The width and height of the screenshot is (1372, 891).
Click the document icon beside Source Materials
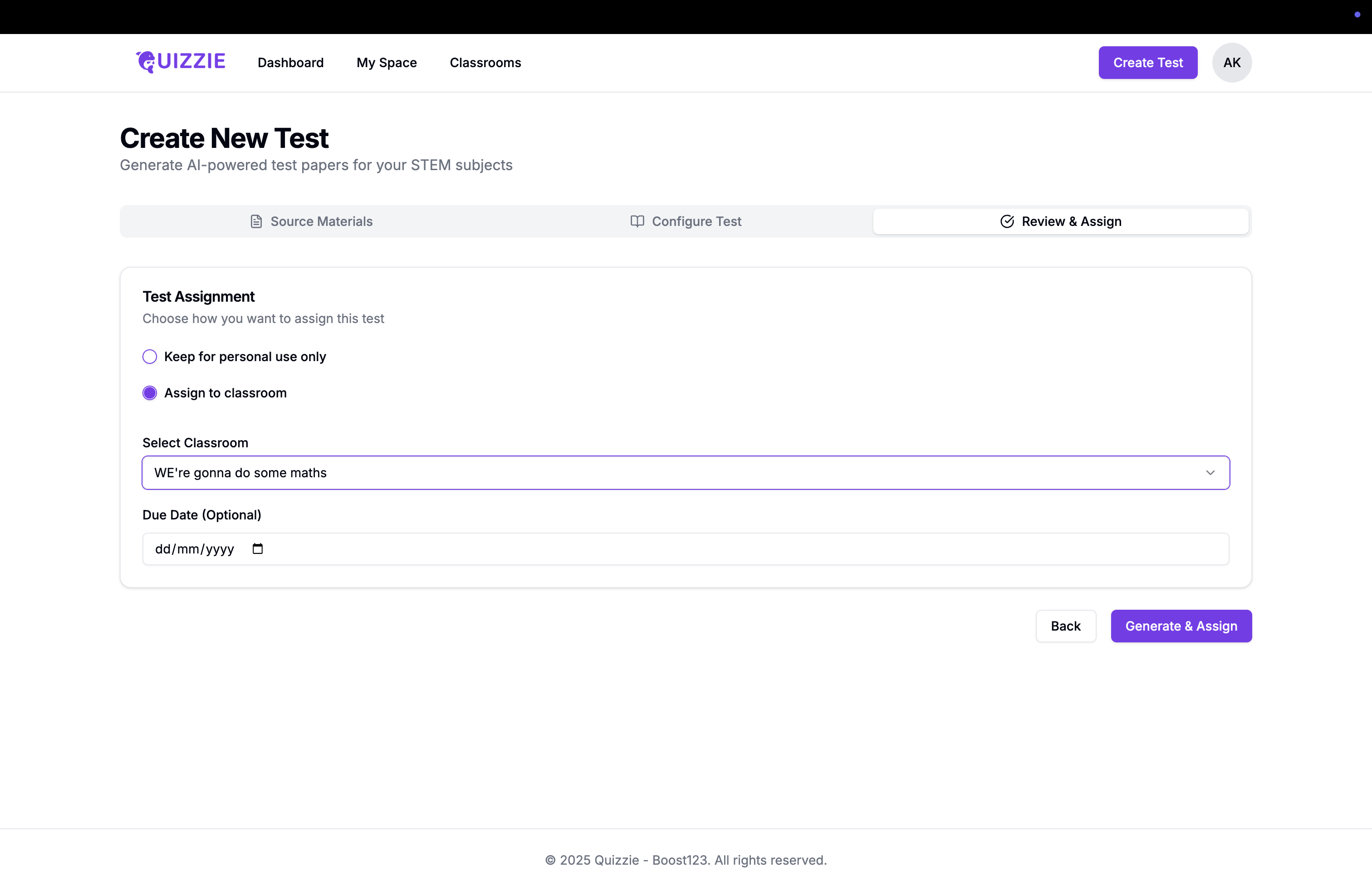256,221
